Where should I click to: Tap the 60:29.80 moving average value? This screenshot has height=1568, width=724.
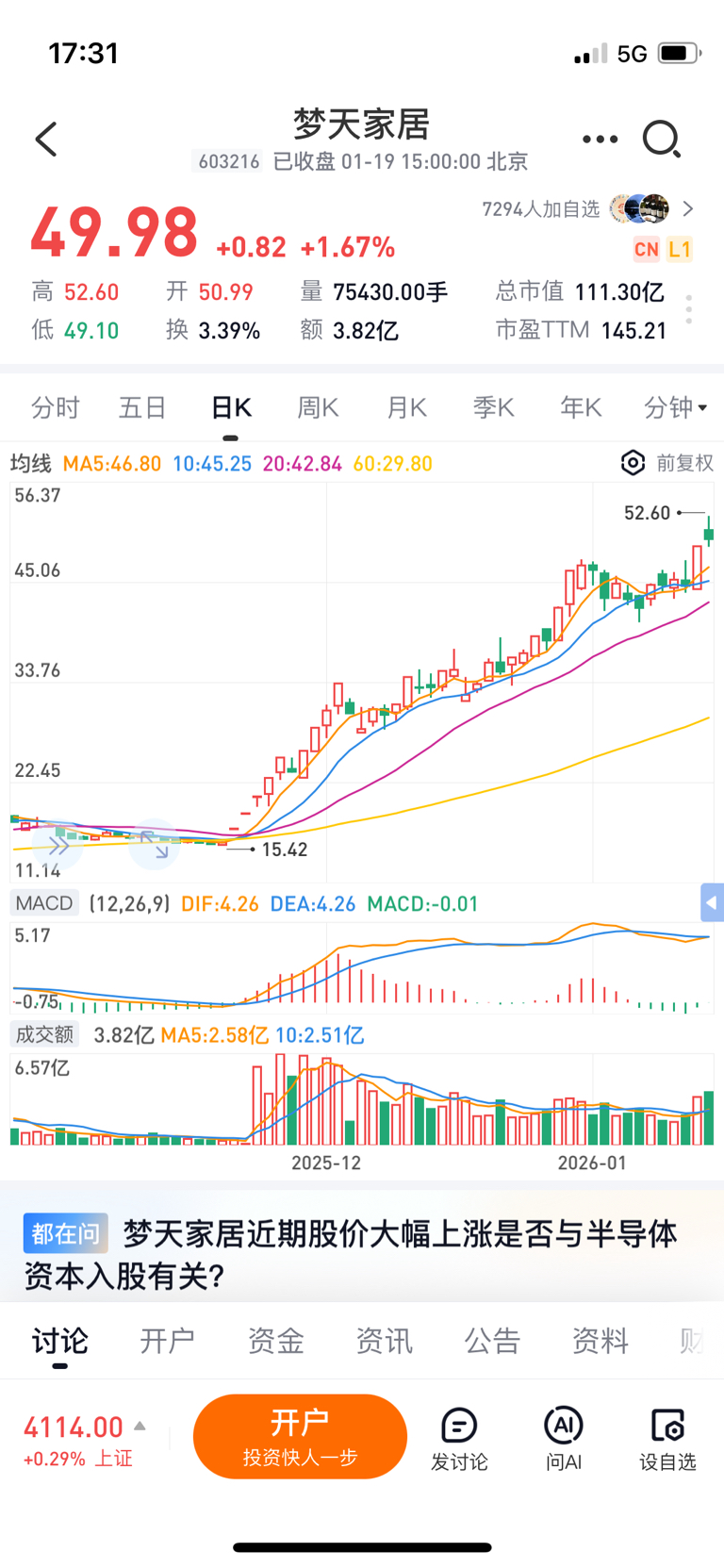tap(393, 463)
